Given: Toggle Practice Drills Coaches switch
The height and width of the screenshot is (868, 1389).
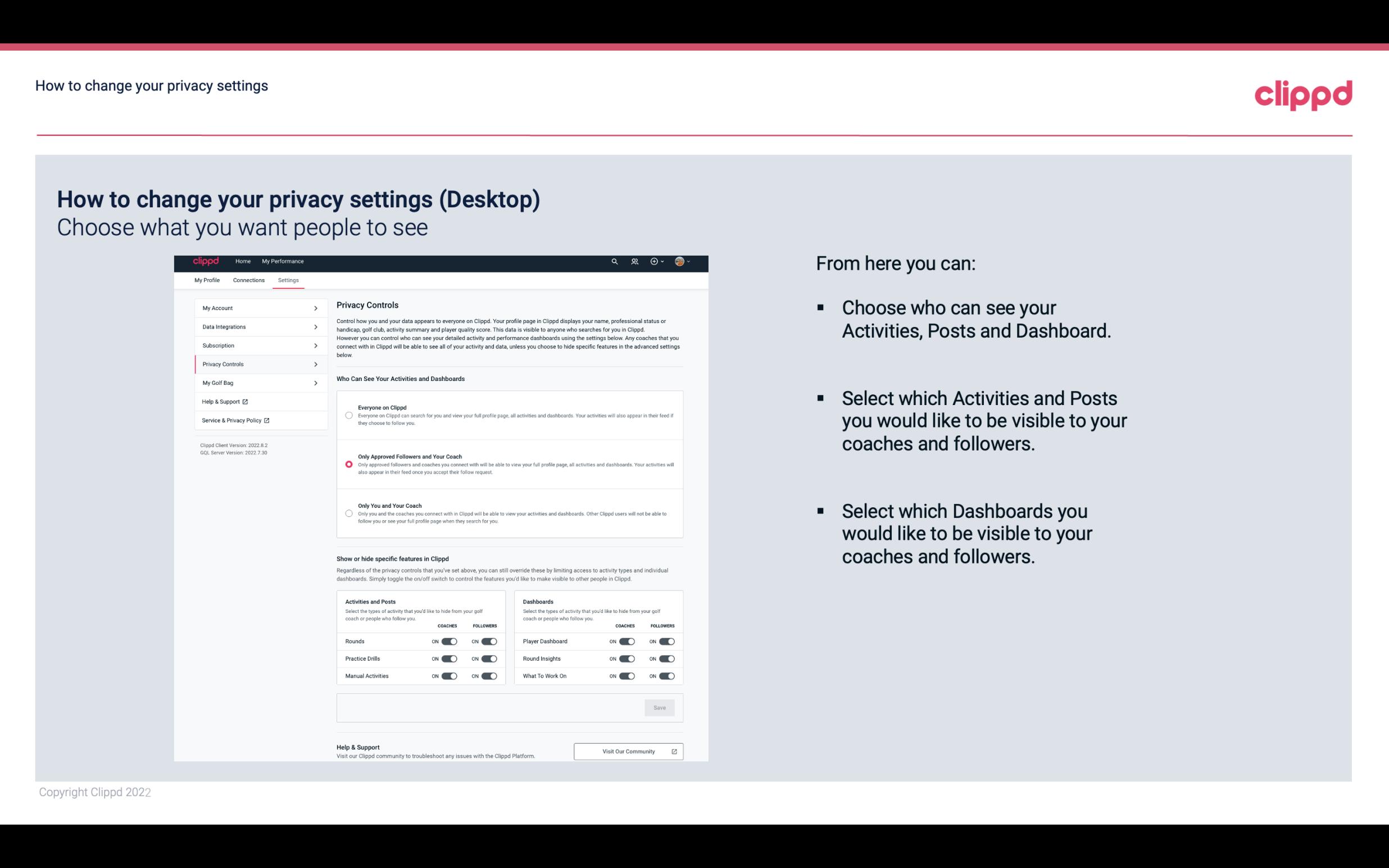Looking at the screenshot, I should (x=449, y=658).
